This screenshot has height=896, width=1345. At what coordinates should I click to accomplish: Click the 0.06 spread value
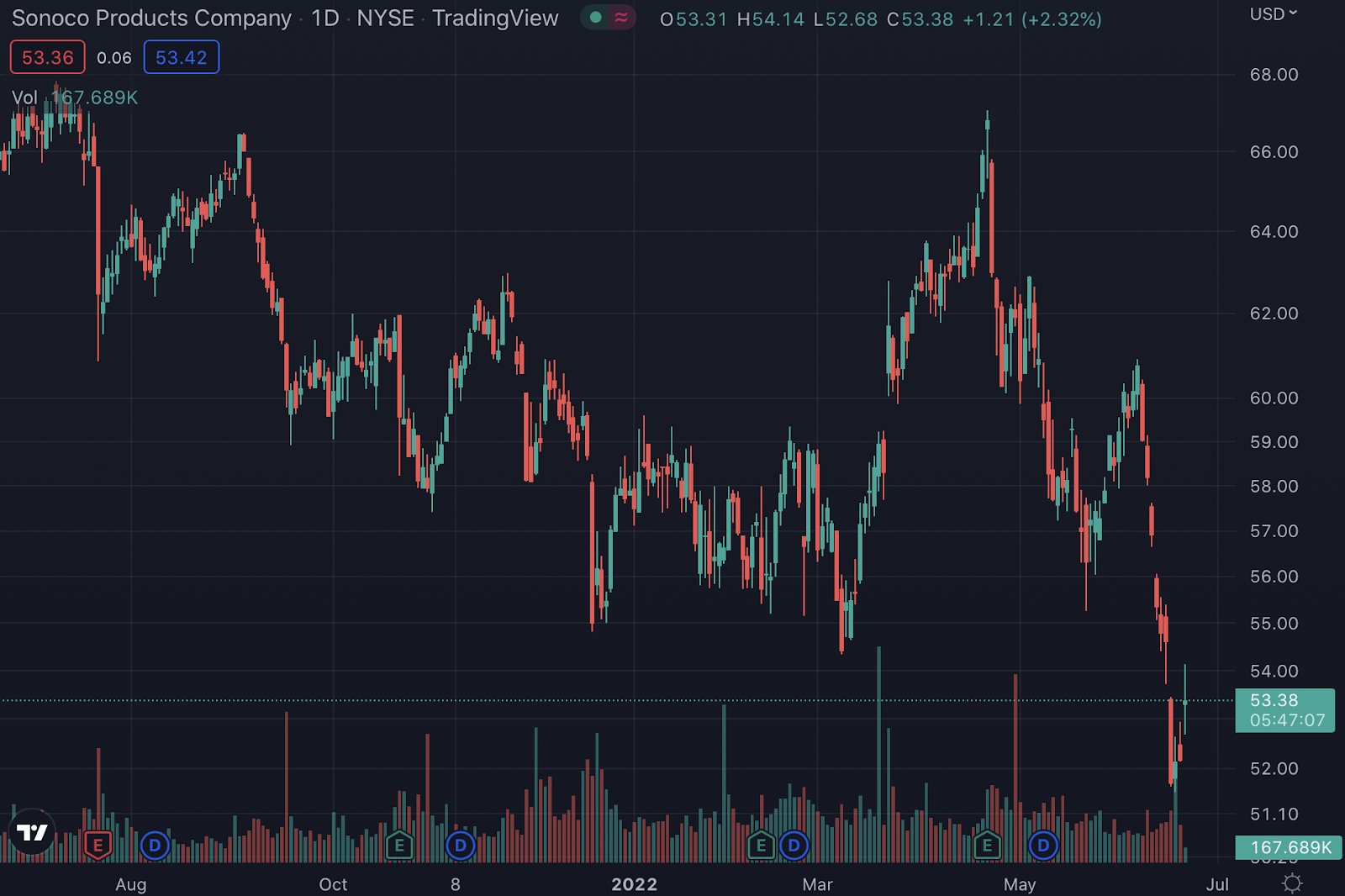pos(114,58)
